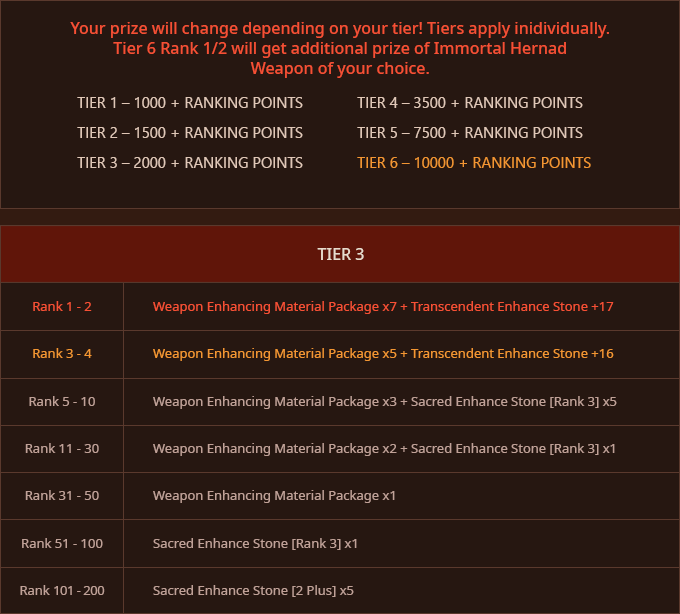Click the TIER 3 table header
This screenshot has height=614, width=680.
pos(340,254)
